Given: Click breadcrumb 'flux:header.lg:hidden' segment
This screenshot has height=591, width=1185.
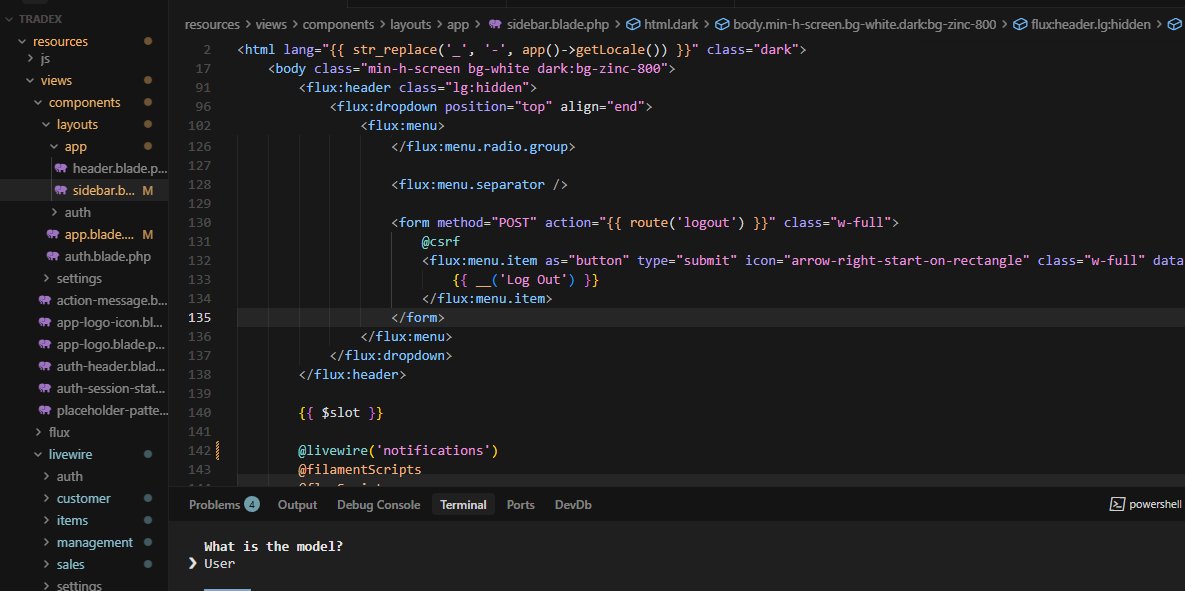Looking at the screenshot, I should [1091, 24].
